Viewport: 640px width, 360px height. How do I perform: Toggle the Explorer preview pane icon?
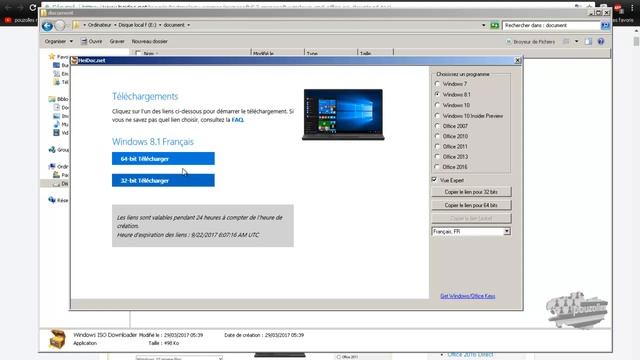click(x=588, y=41)
